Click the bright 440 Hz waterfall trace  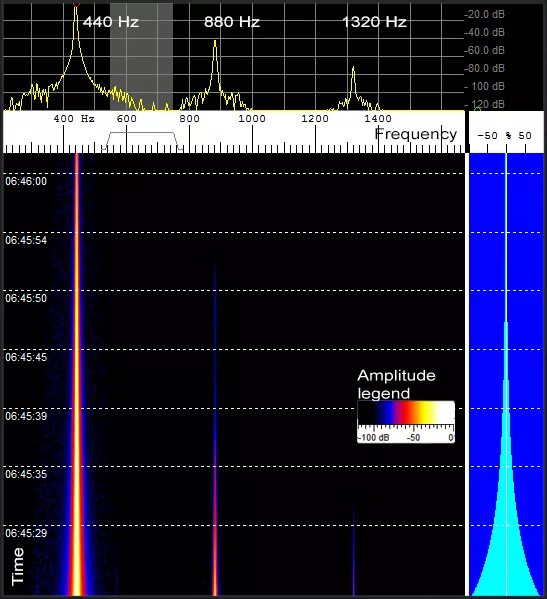(x=77, y=374)
